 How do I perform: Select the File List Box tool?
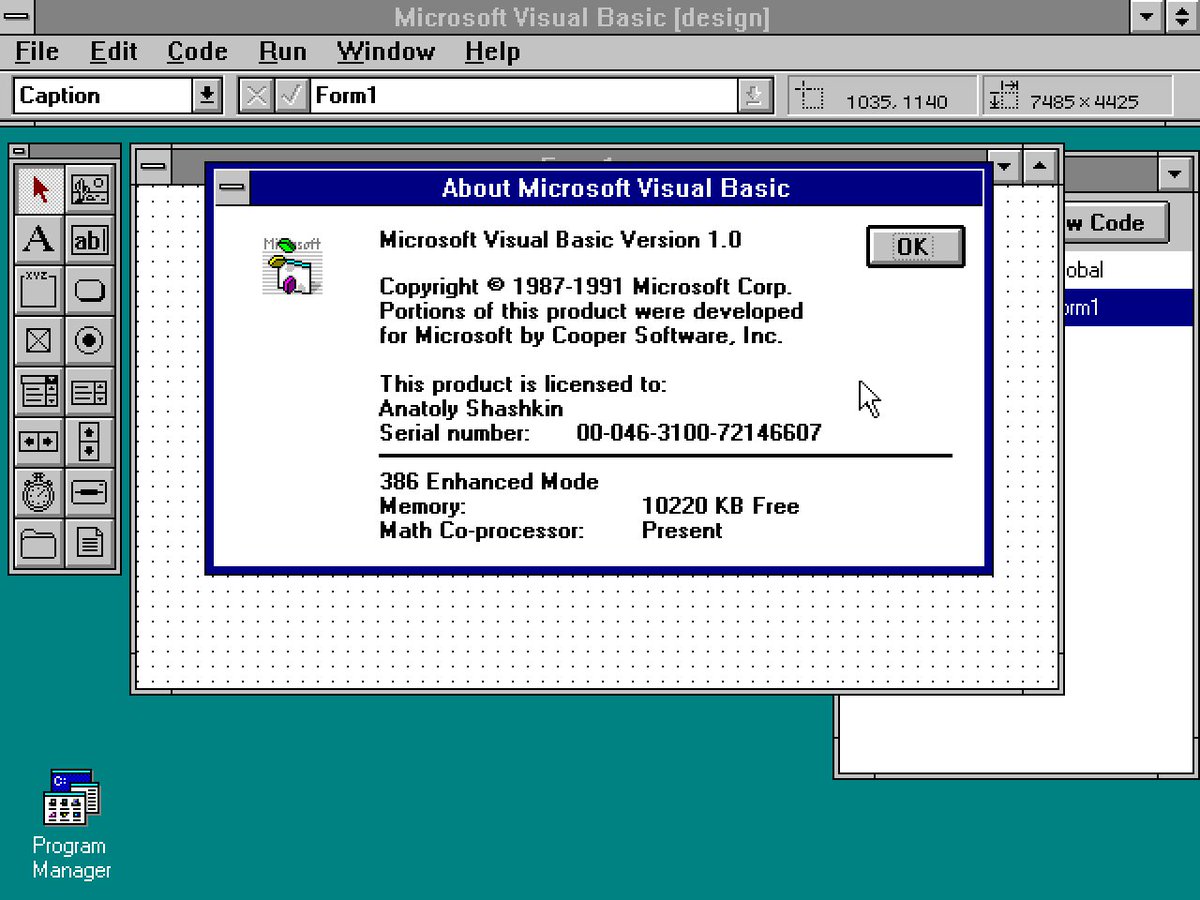pyautogui.click(x=90, y=543)
